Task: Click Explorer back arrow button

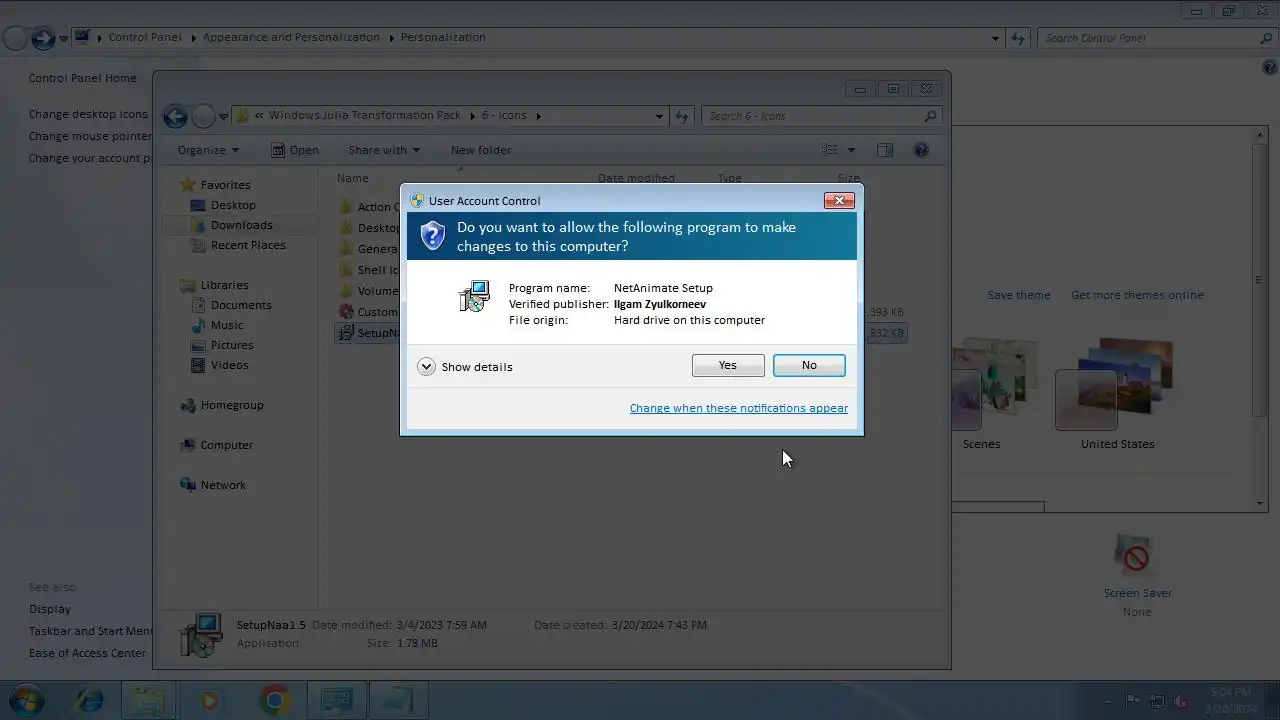Action: click(175, 116)
